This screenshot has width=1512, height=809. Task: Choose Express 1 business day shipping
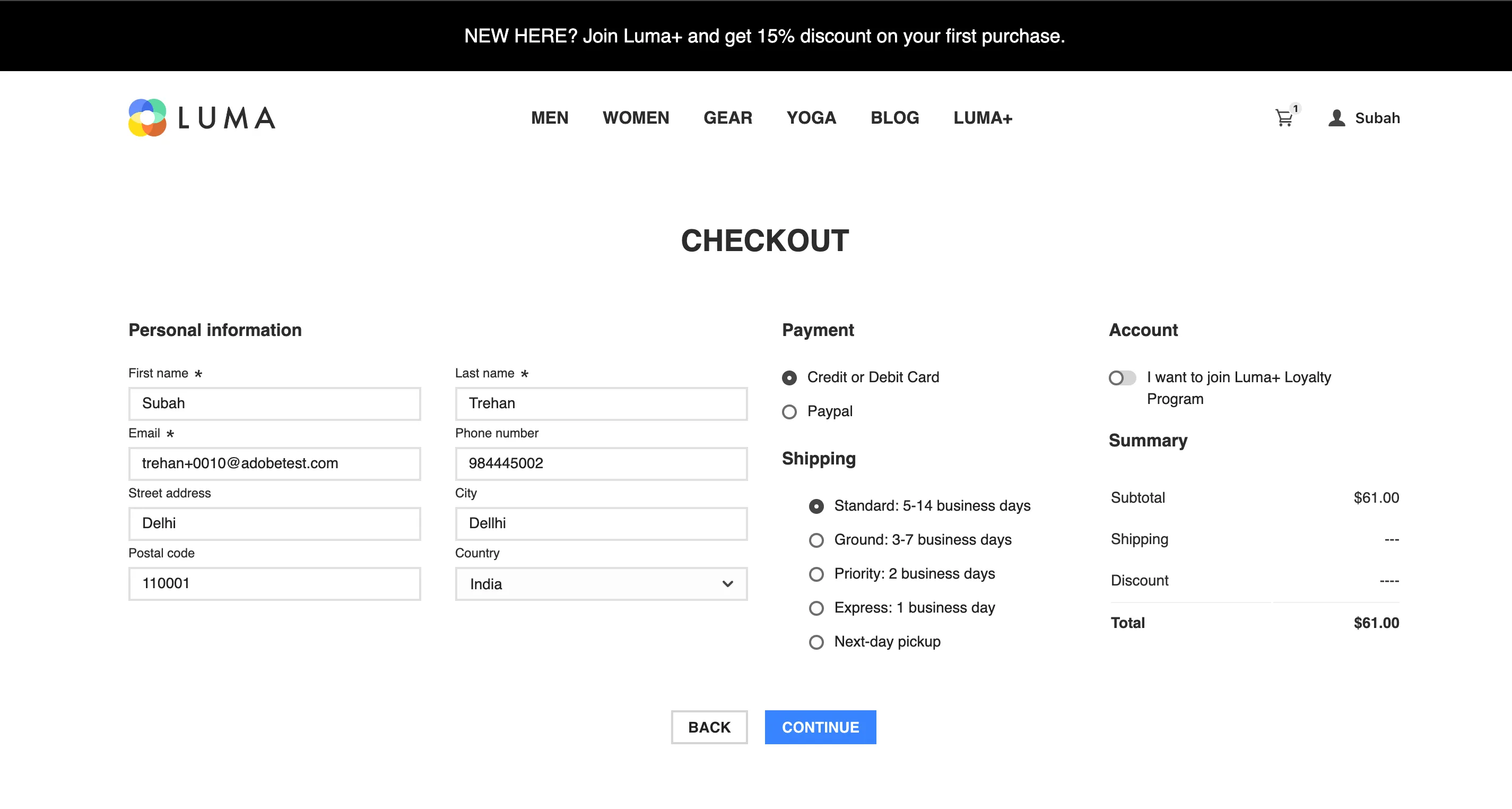[816, 608]
